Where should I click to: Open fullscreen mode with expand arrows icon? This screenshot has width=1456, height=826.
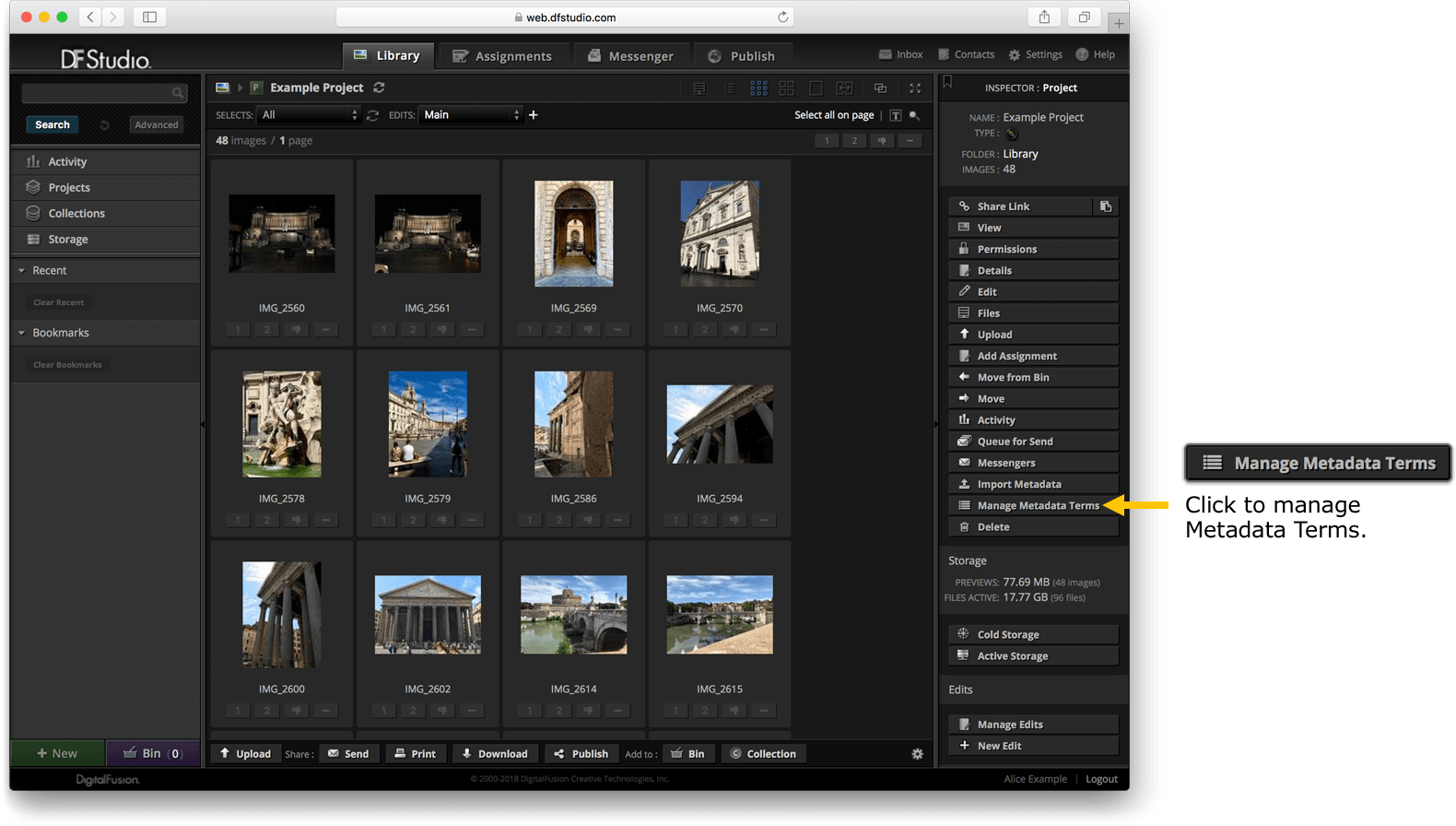[x=915, y=88]
